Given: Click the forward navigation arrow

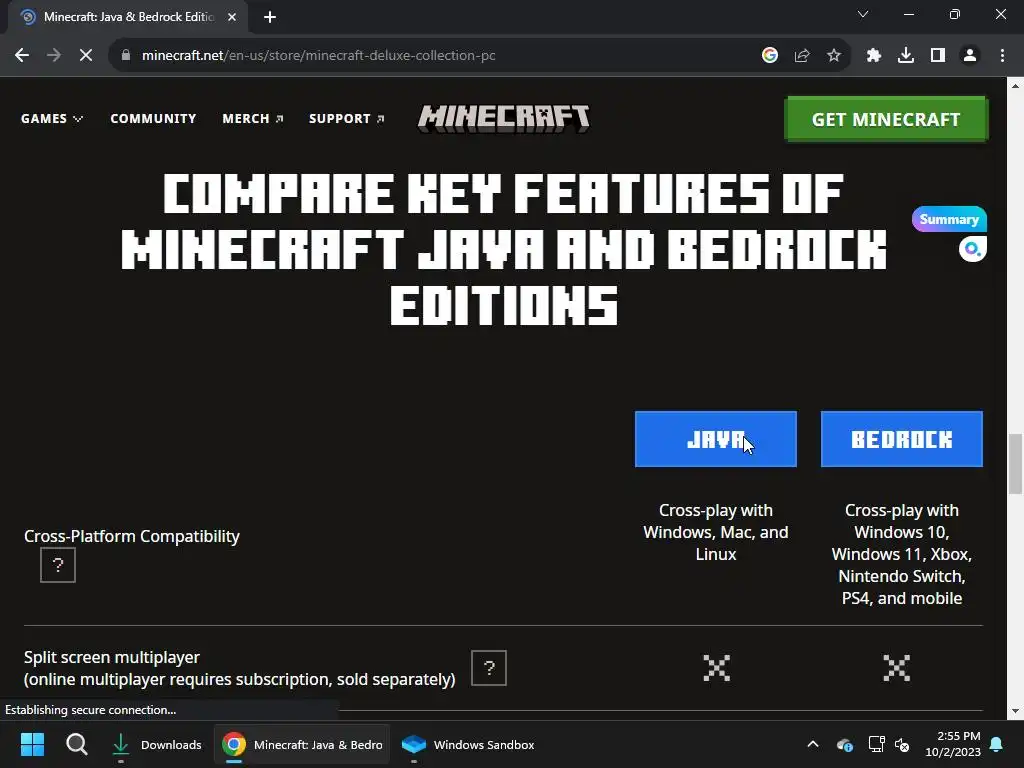Looking at the screenshot, I should (x=54, y=56).
